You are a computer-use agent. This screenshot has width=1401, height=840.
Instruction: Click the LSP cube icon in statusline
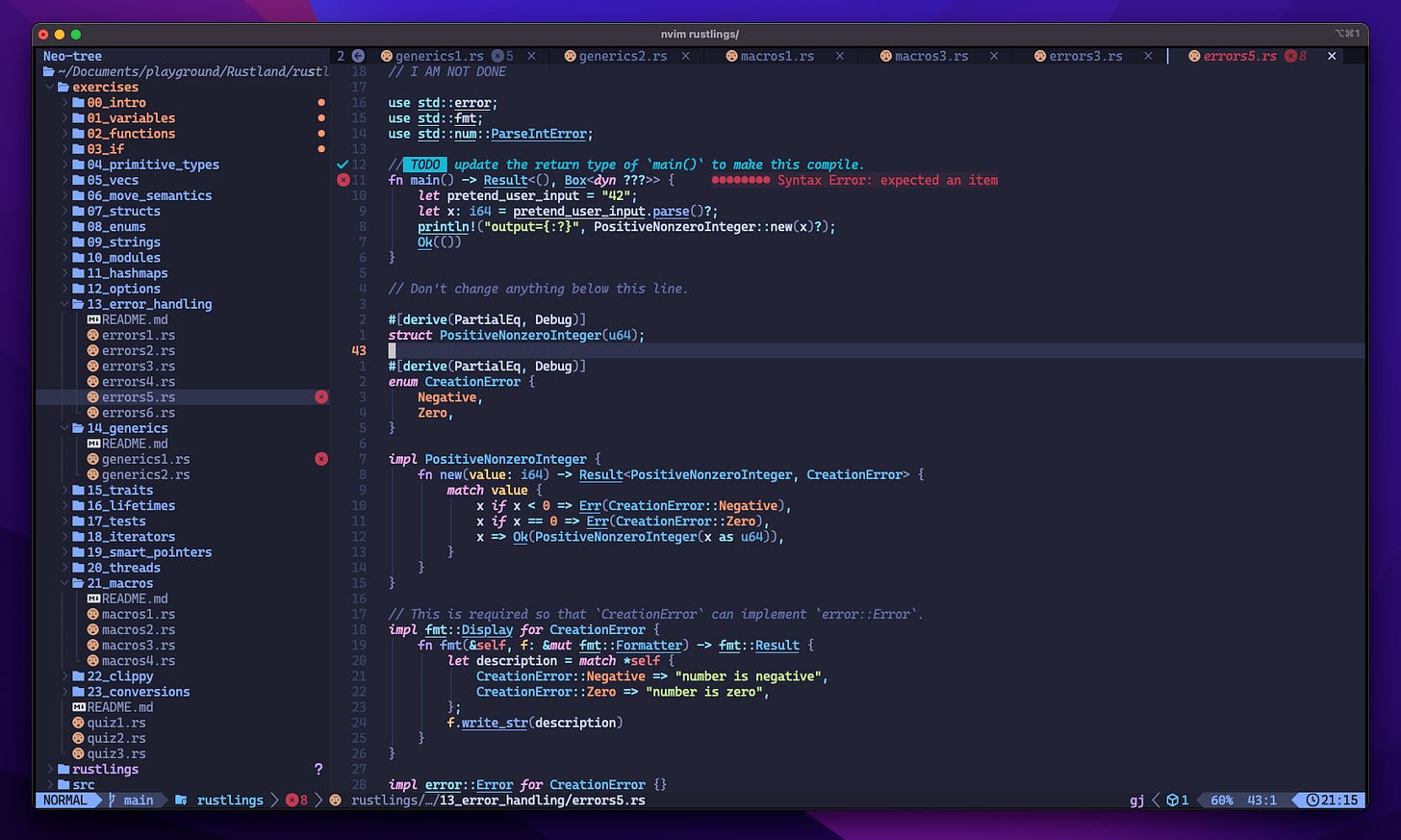point(1173,800)
